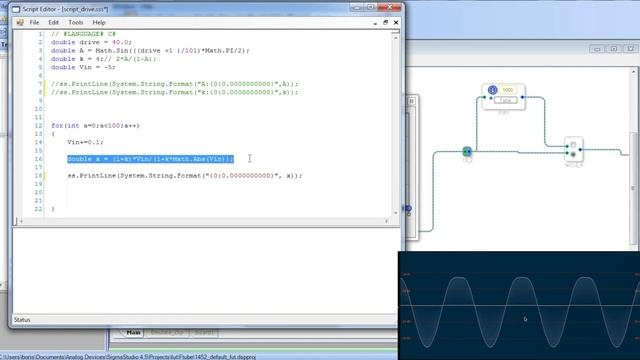Click the line 'double k = 4;' in editor
The width and height of the screenshot is (640, 360).
pos(103,59)
